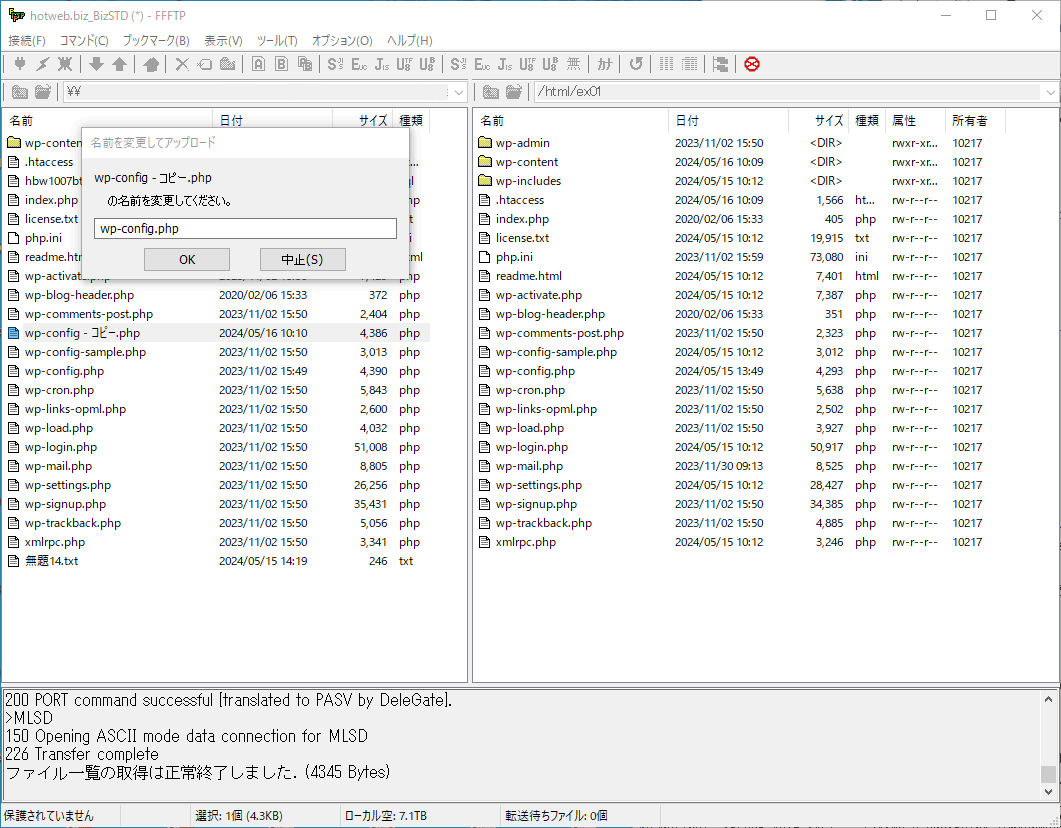Open the ブックマーク(B) menu
This screenshot has height=828, width=1061.
pos(155,41)
